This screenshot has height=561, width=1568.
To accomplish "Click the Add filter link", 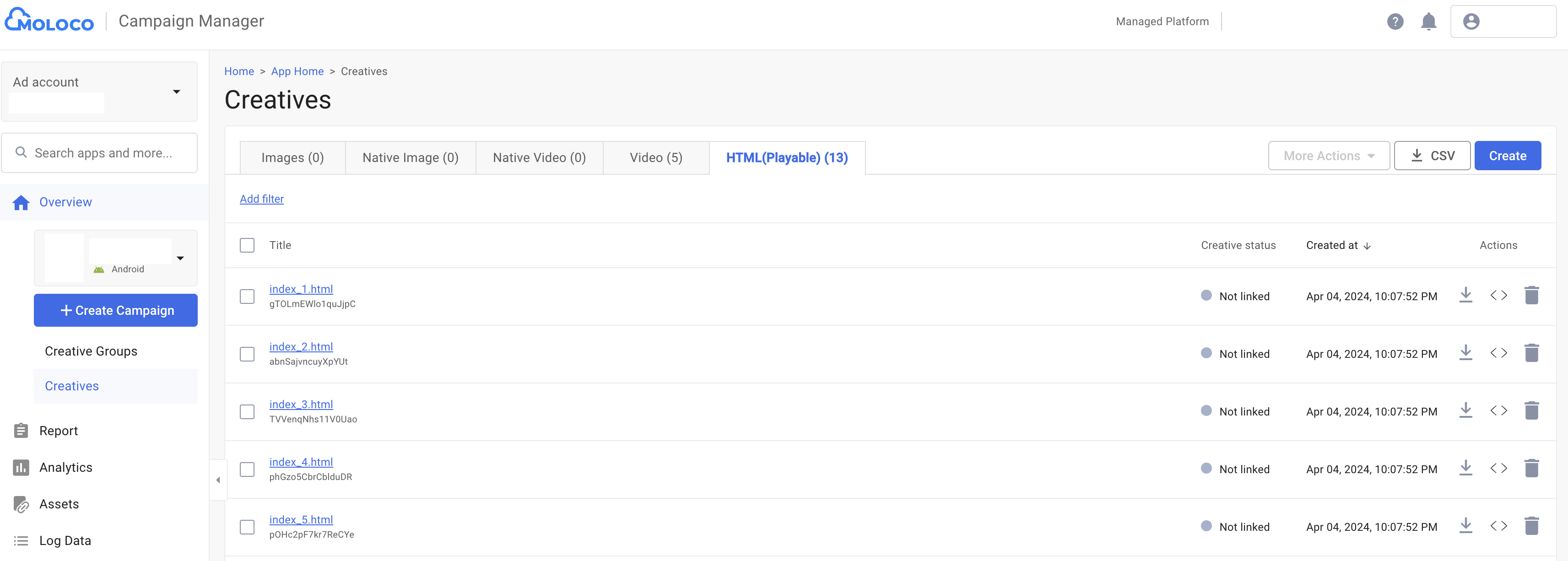I will coord(262,199).
